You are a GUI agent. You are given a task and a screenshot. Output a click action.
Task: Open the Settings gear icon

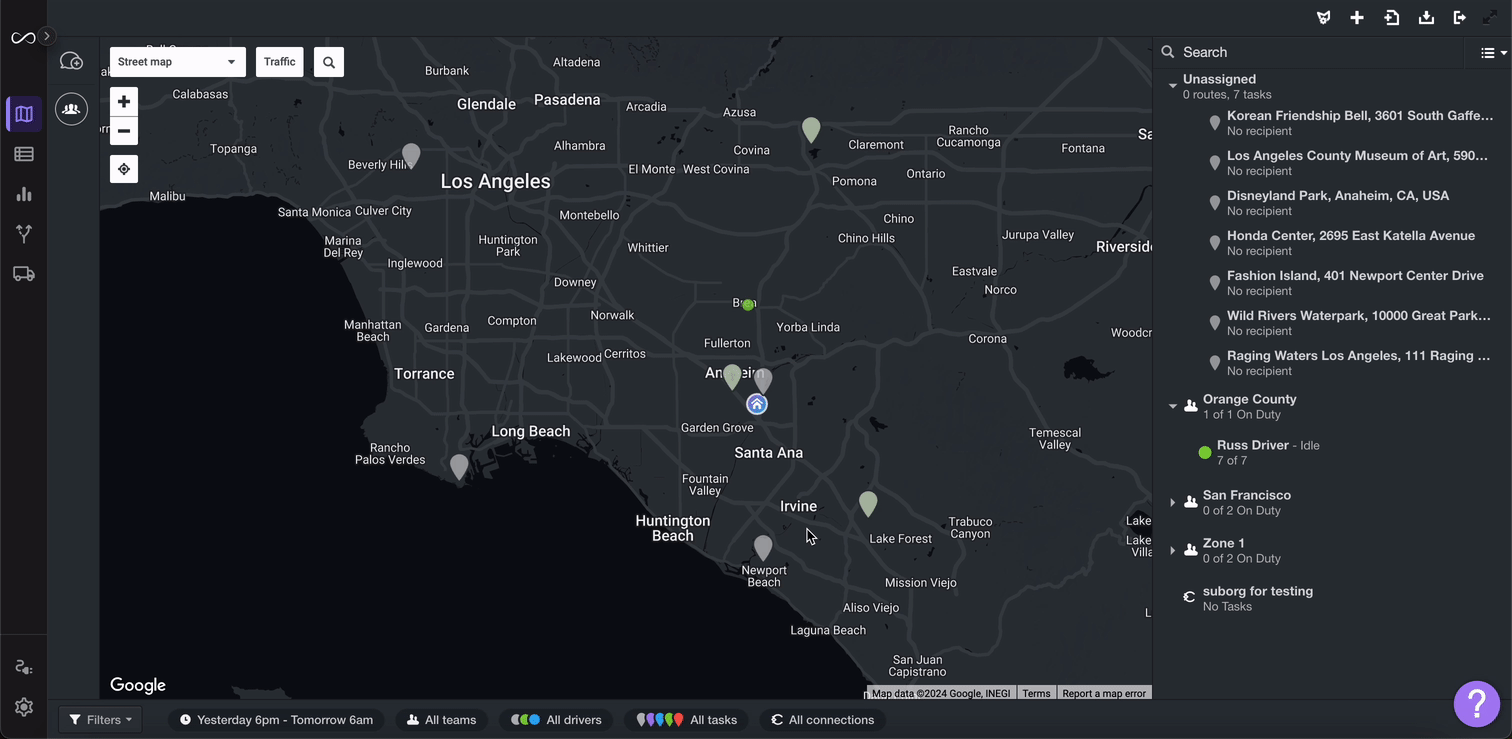pos(24,707)
